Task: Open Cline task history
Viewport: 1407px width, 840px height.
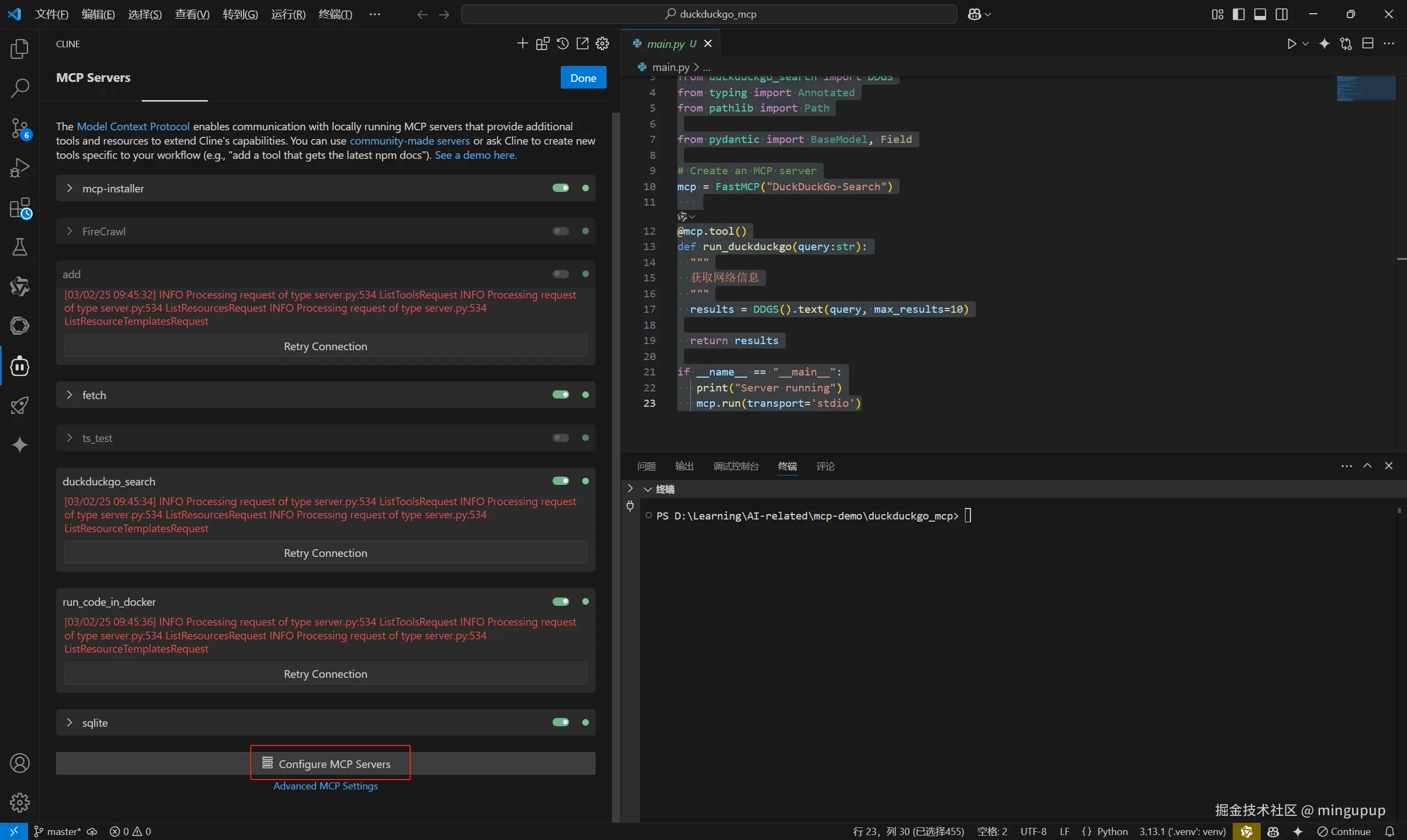Action: [x=562, y=43]
